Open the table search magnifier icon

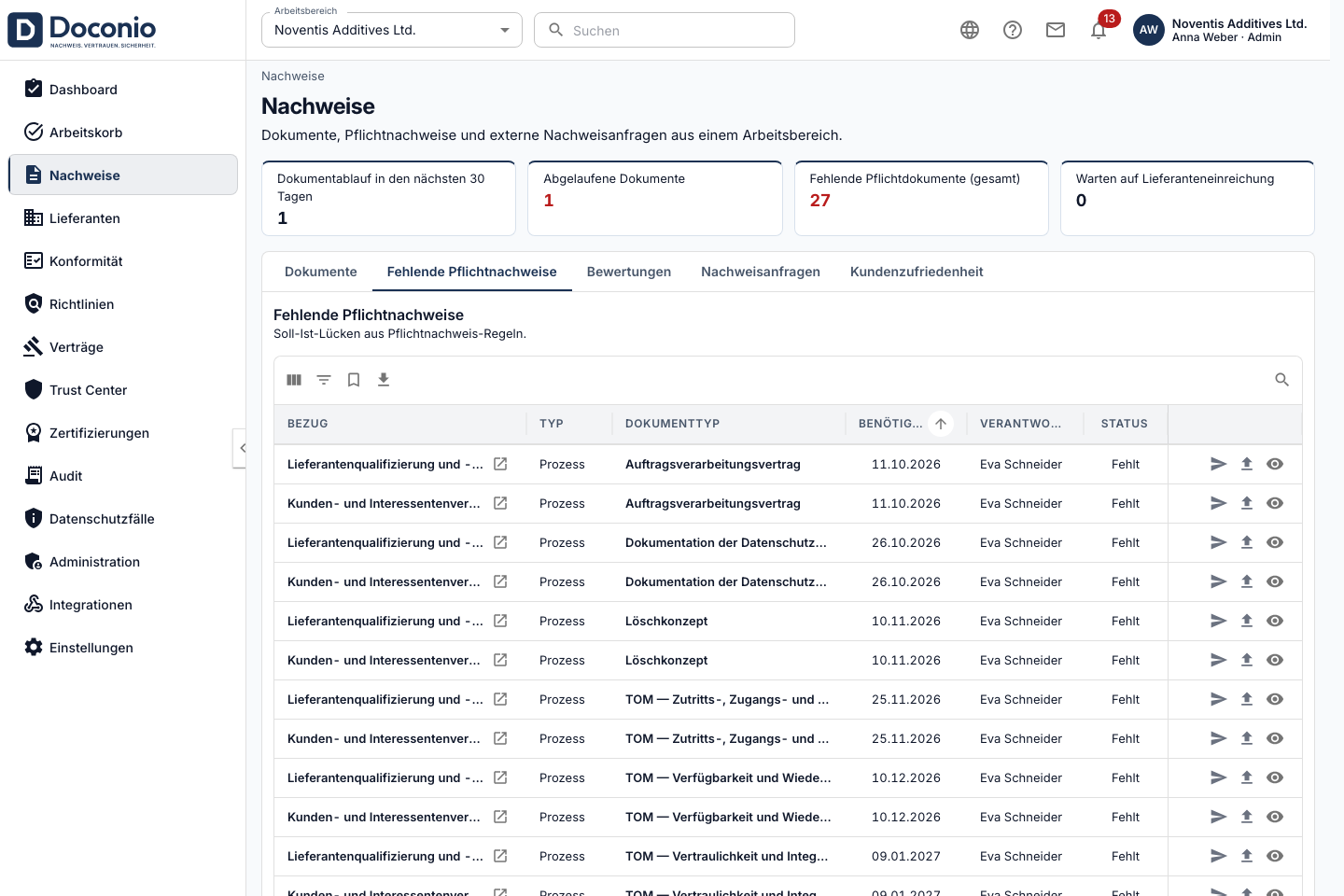click(1281, 380)
